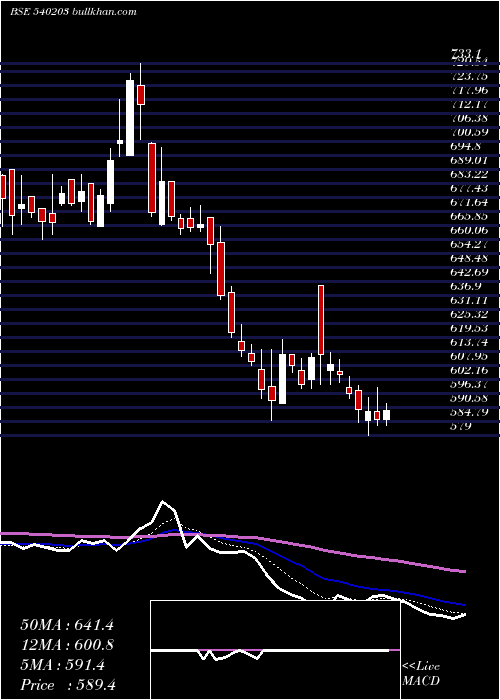Screen dimensions: 500x700
Task: Pick the 689.01 price label
Action: click(469, 160)
